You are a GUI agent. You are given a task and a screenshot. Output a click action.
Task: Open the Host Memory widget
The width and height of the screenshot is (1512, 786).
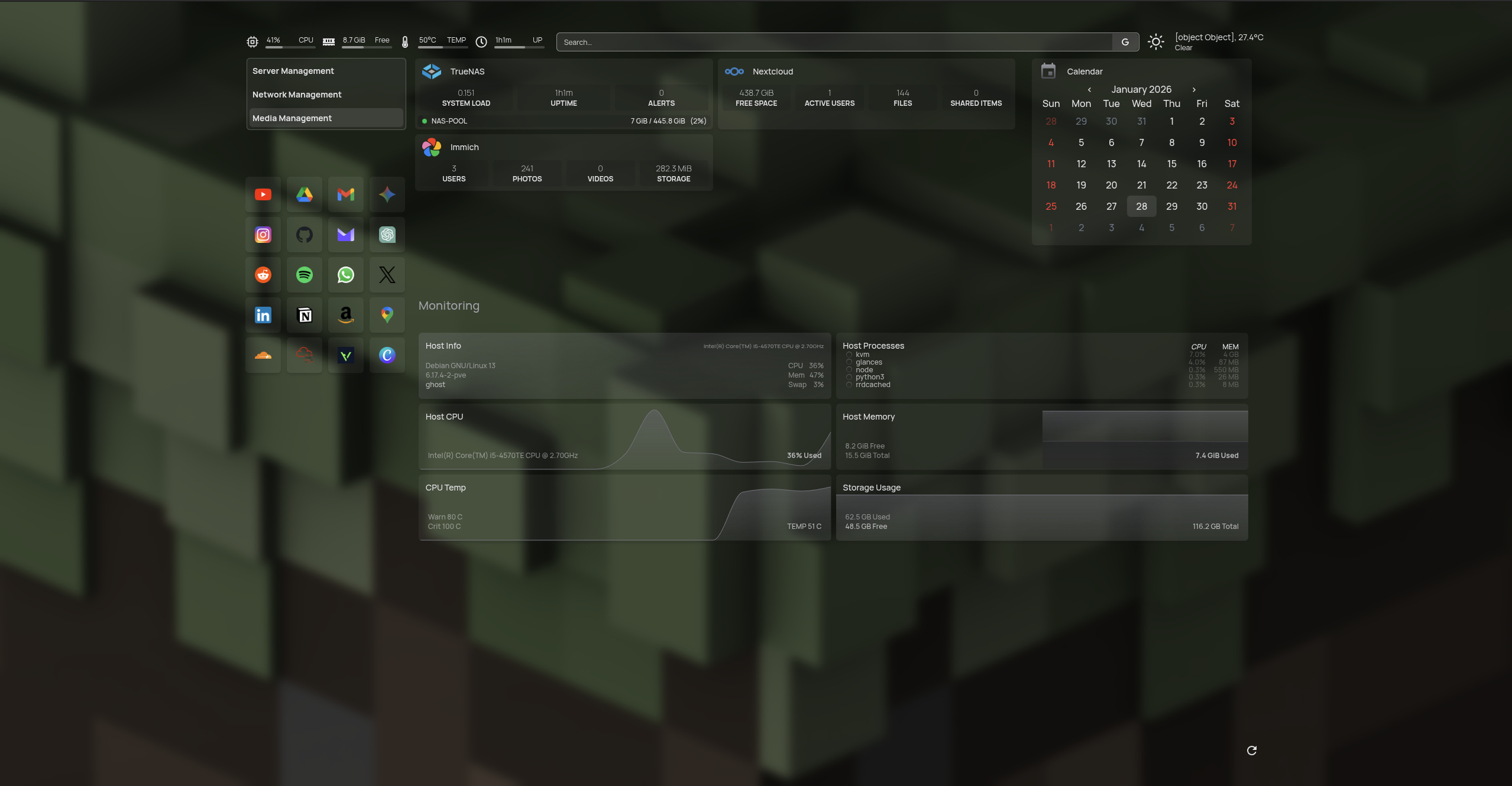point(1042,437)
